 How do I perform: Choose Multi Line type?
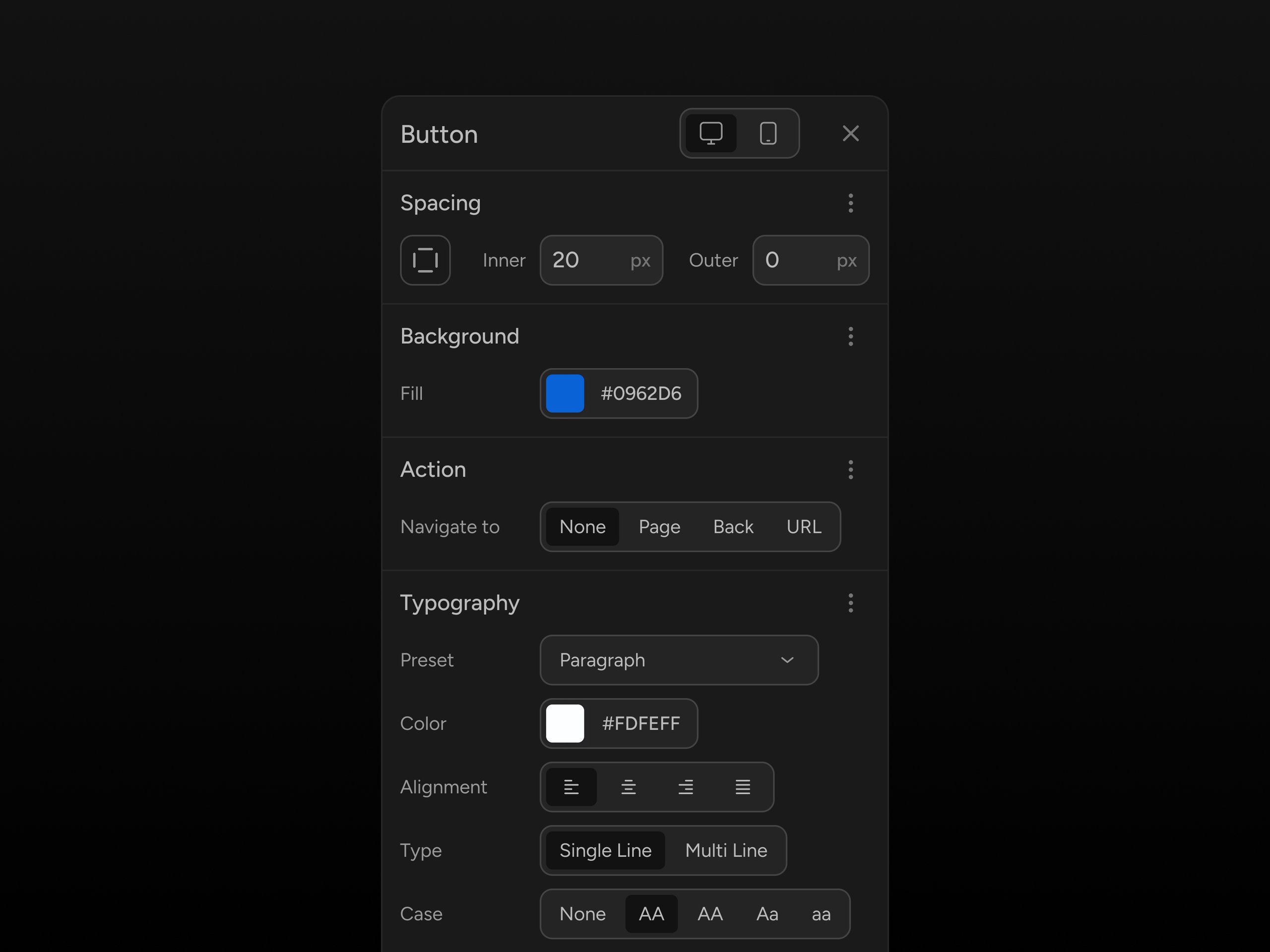pos(726,850)
